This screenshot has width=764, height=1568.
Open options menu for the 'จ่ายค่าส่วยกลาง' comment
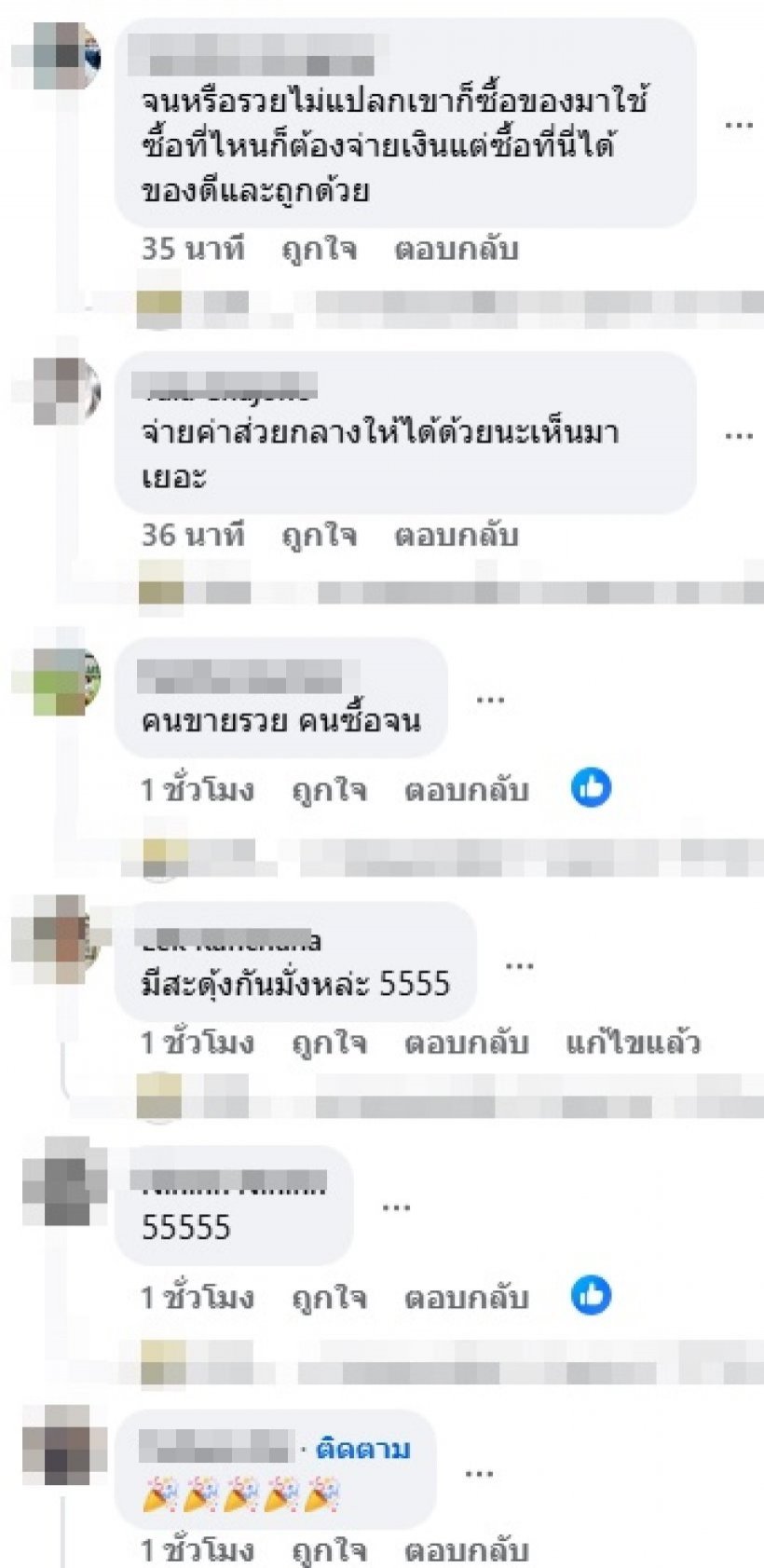point(739,435)
